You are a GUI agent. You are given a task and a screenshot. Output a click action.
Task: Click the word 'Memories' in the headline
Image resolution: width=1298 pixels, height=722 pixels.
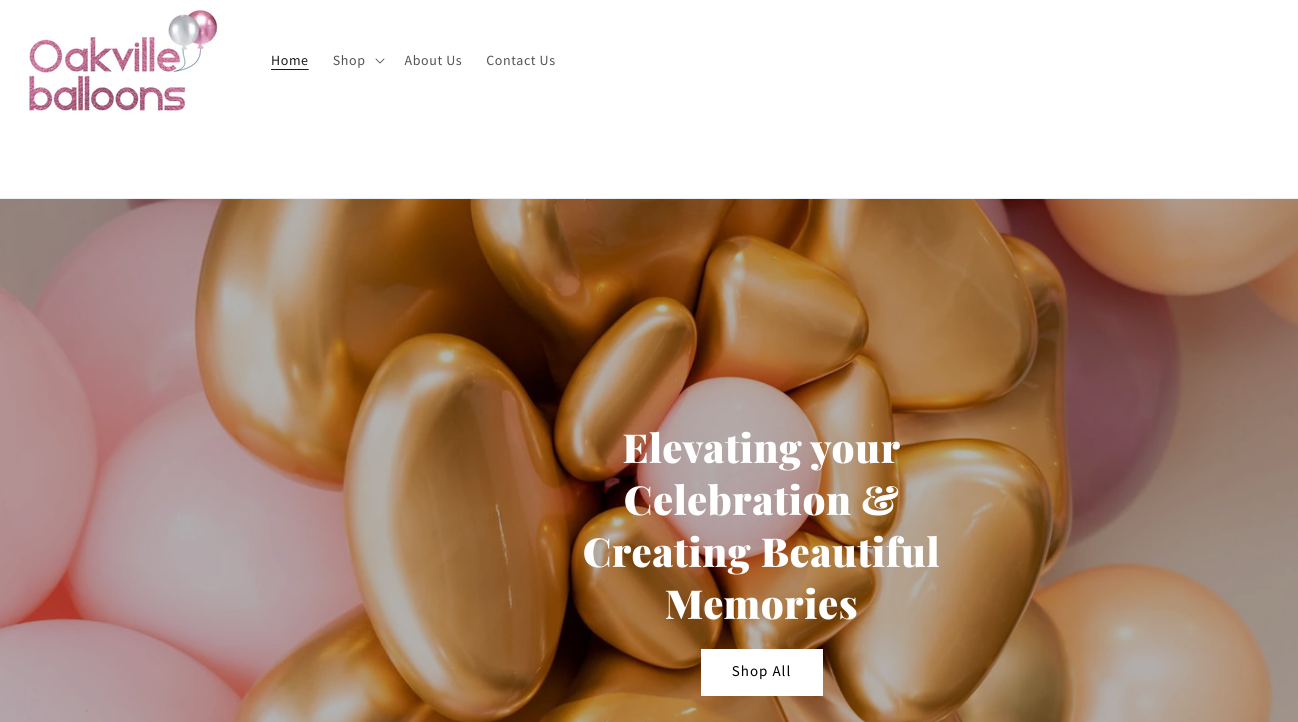[761, 604]
